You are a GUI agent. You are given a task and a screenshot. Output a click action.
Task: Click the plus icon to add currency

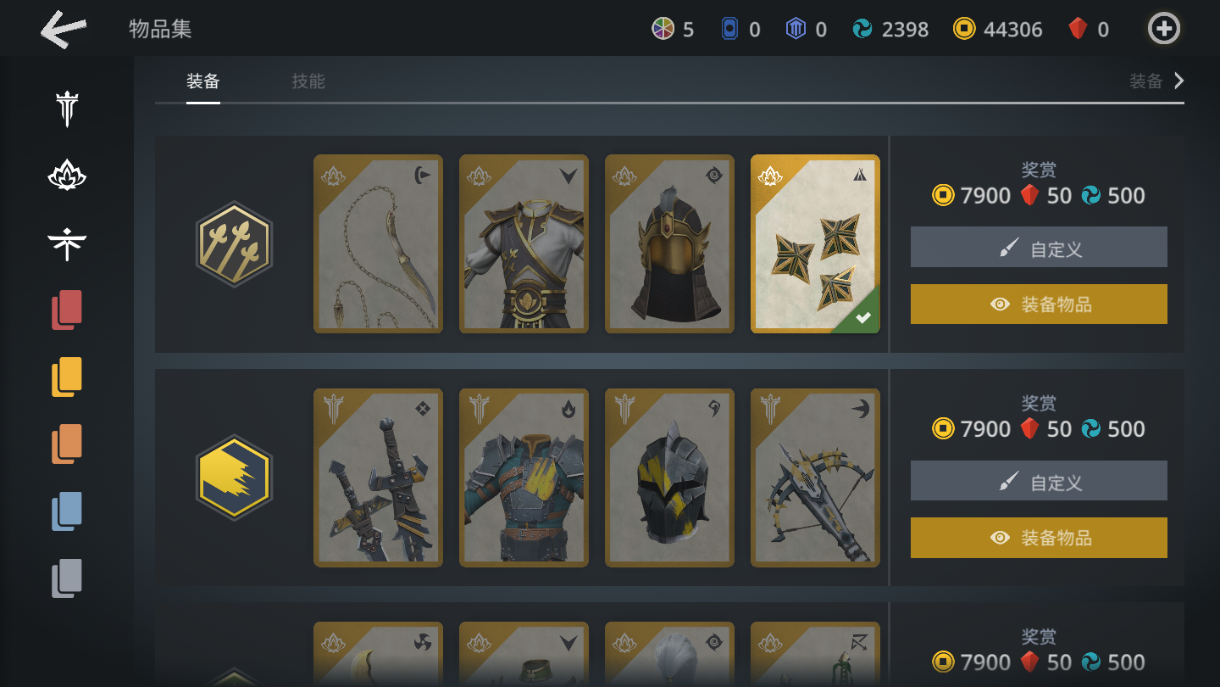1164,29
